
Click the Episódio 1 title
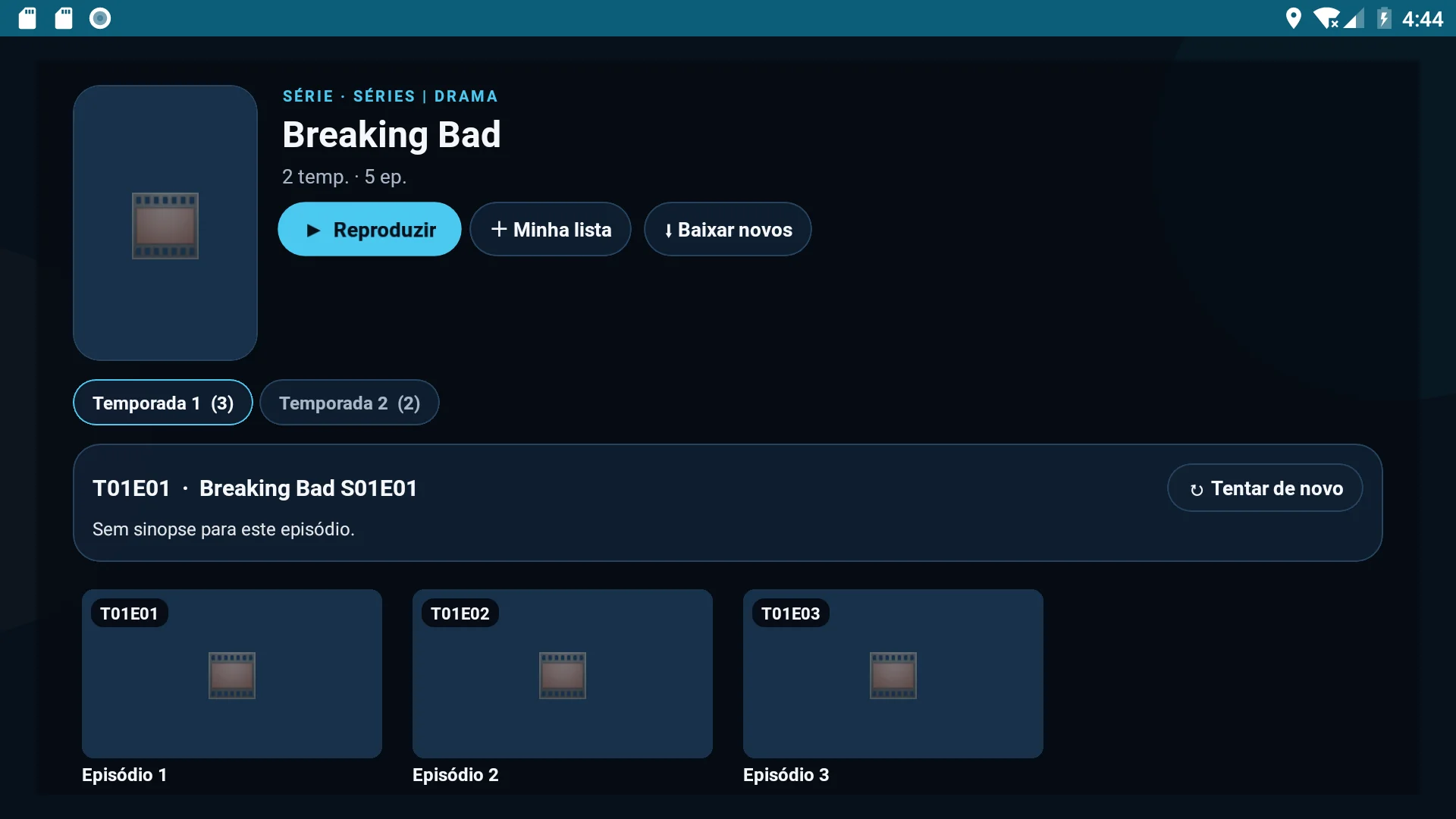[x=124, y=775]
